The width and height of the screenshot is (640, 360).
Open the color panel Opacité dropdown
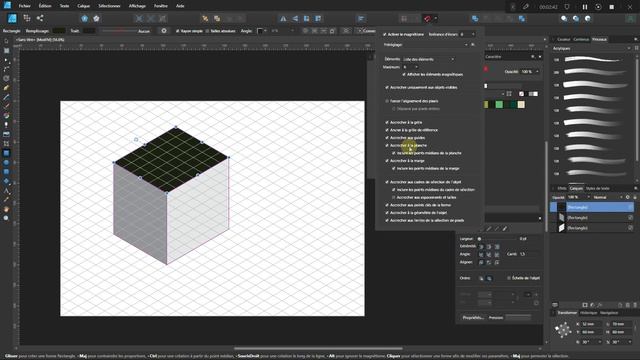530,72
